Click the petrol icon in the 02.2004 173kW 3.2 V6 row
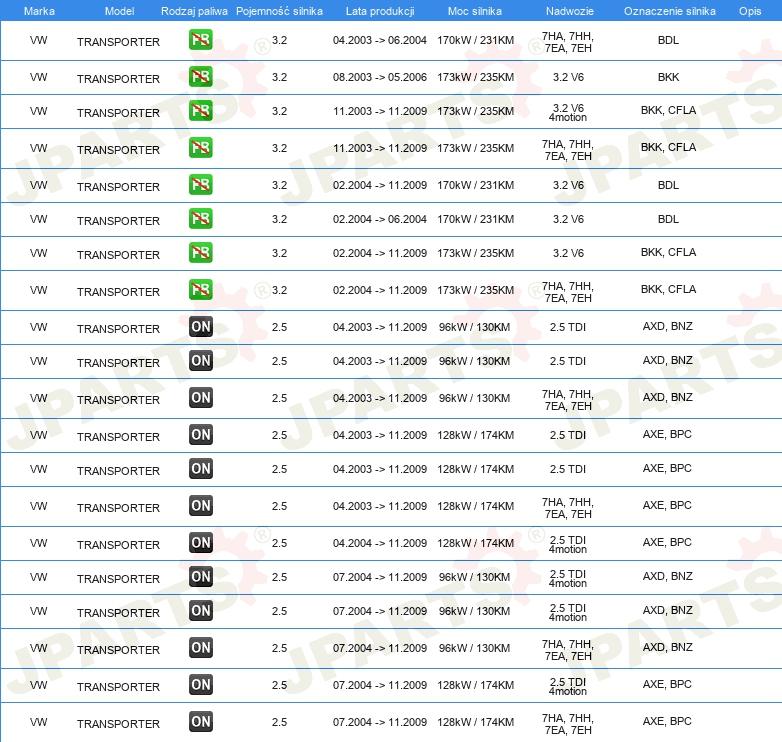The image size is (782, 742). (200, 253)
